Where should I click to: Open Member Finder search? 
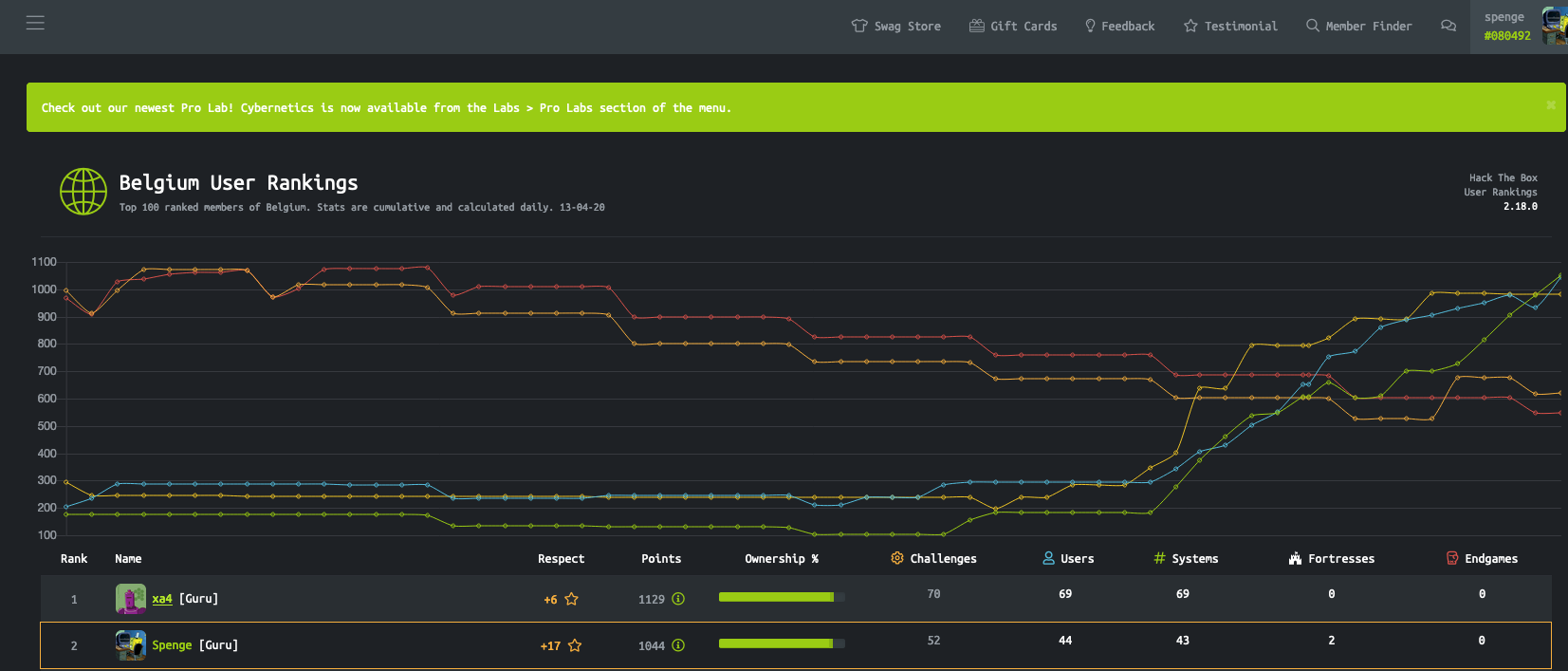click(x=1359, y=27)
